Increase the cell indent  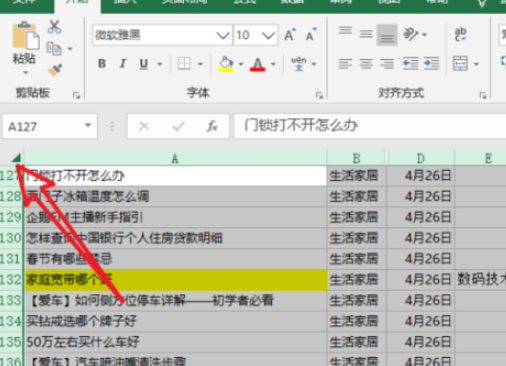pyautogui.click(x=431, y=63)
